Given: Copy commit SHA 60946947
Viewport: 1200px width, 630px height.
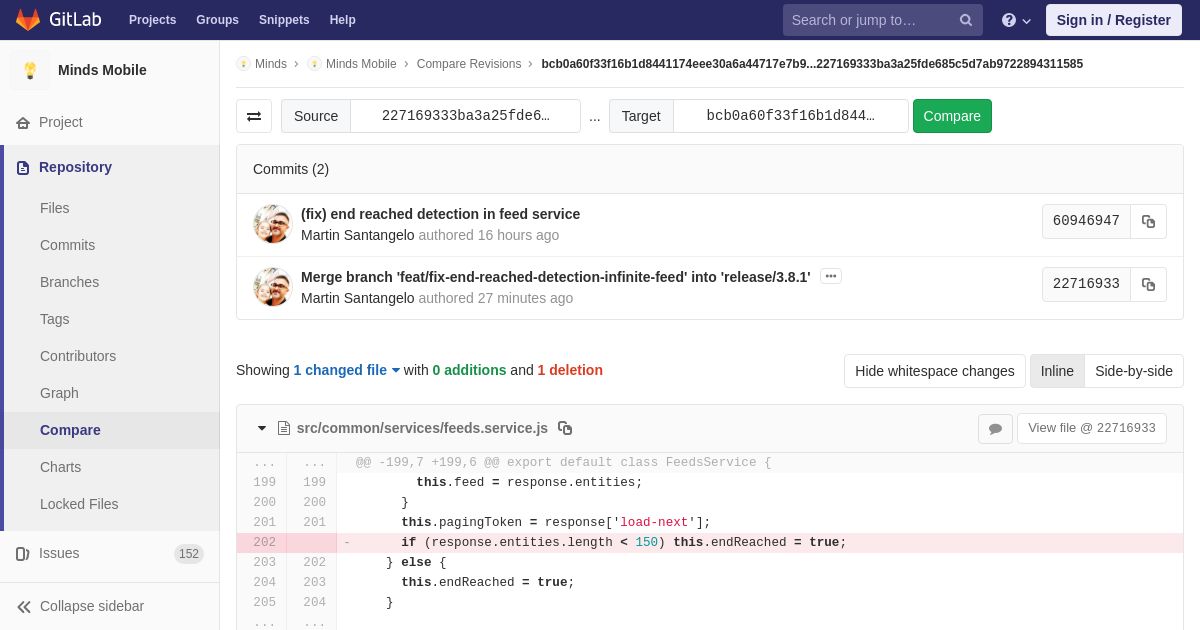Looking at the screenshot, I should (x=1148, y=222).
